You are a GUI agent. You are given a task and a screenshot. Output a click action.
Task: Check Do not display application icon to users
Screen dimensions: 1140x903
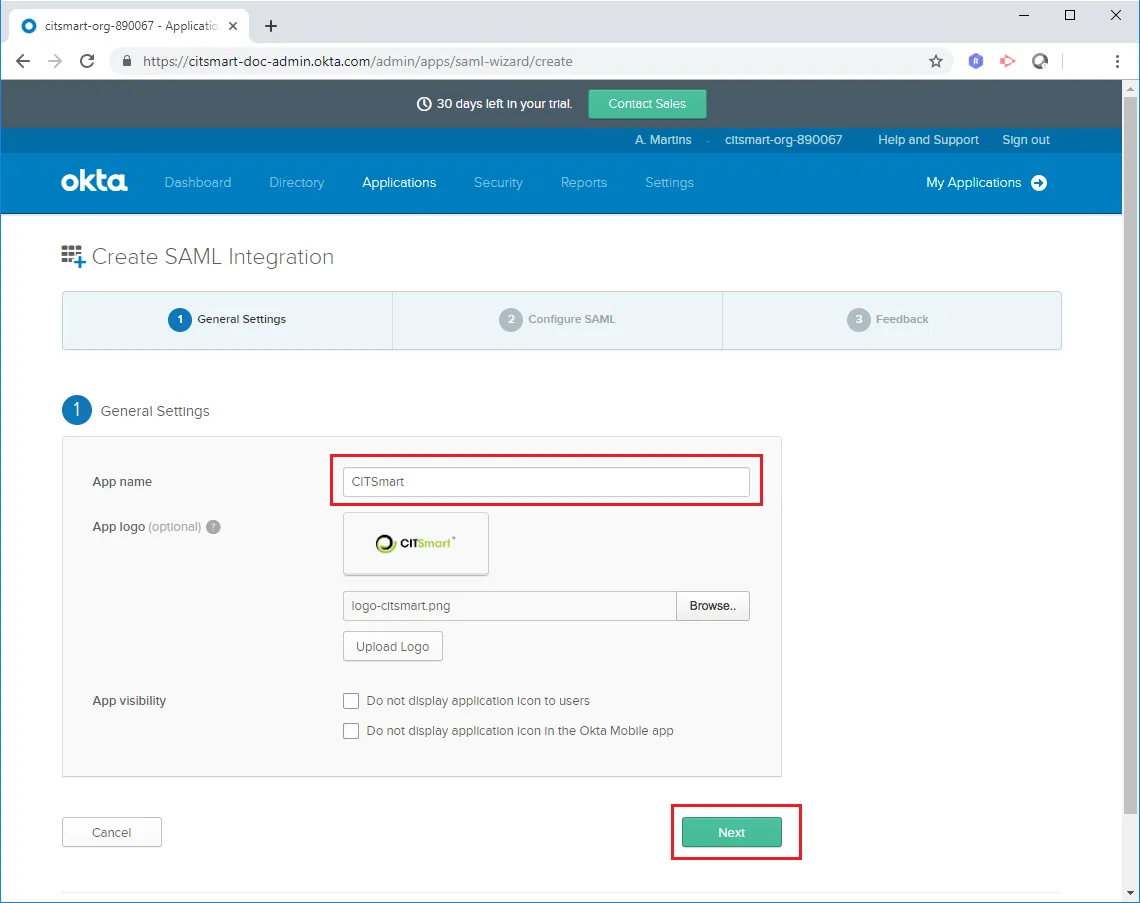[x=351, y=701]
